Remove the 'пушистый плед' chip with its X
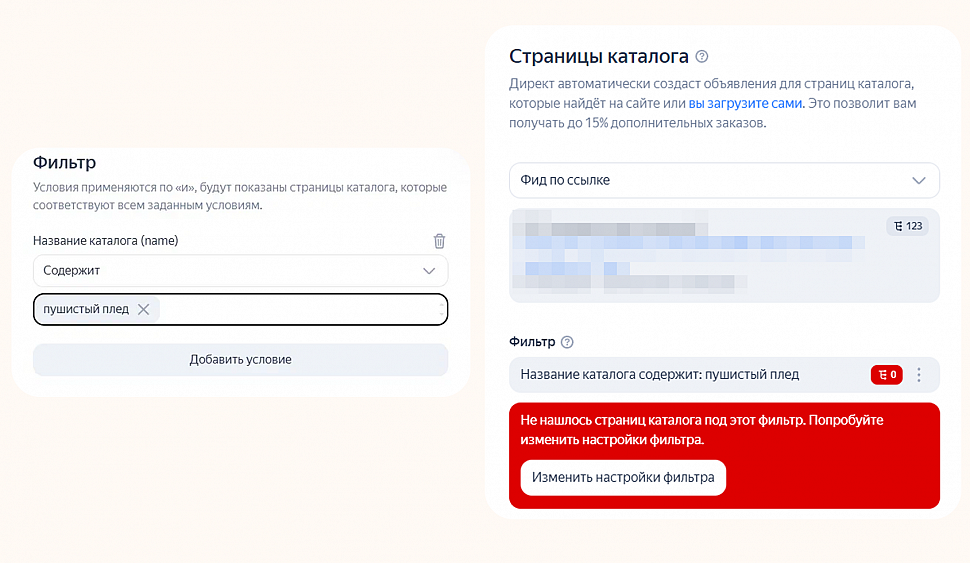The image size is (970, 563). [144, 309]
